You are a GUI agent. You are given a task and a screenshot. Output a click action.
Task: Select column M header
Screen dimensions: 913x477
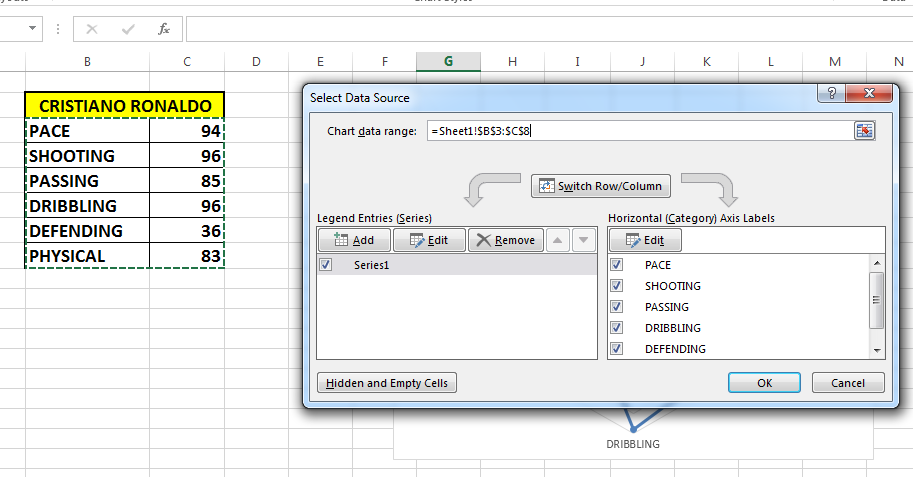coord(835,62)
